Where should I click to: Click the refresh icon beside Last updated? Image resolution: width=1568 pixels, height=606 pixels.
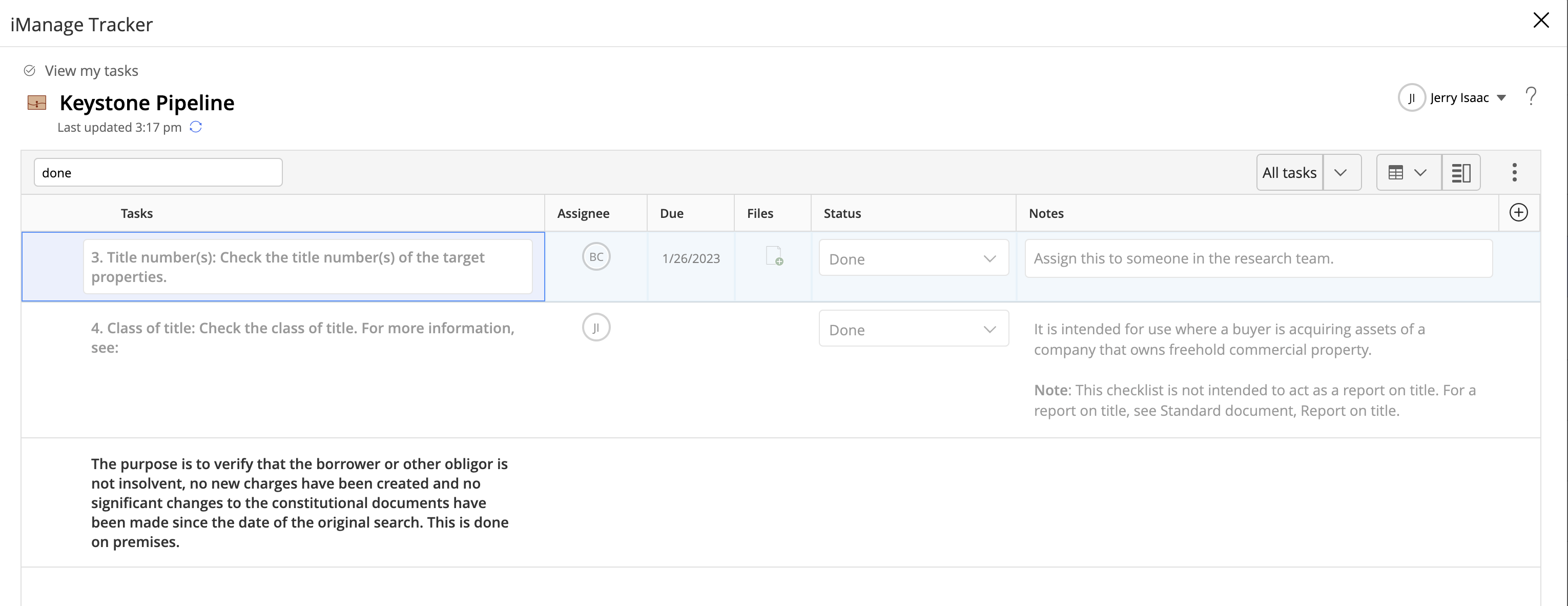click(x=195, y=127)
